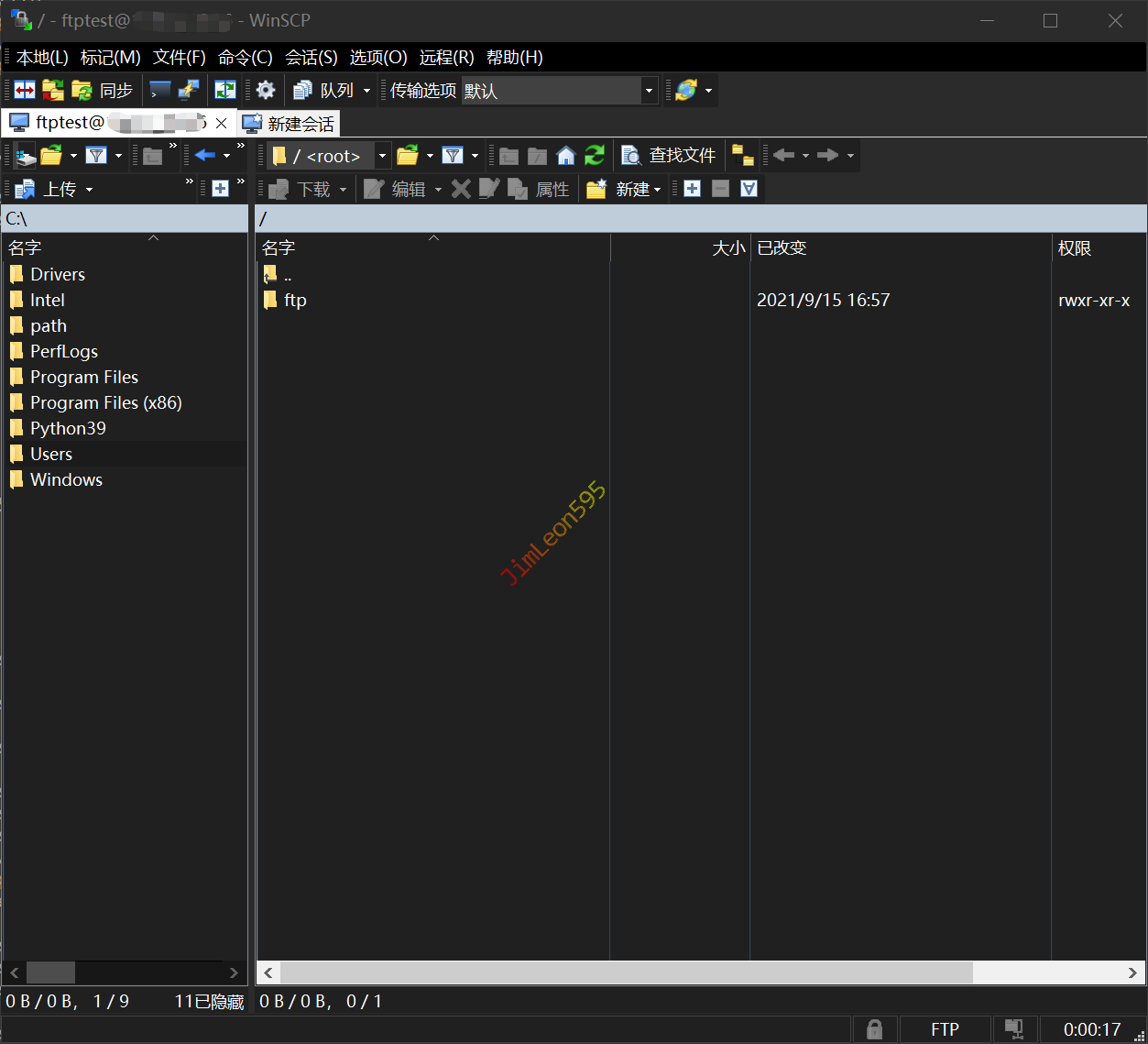Refresh the remote directory listing
The width and height of the screenshot is (1148, 1044).
click(595, 156)
